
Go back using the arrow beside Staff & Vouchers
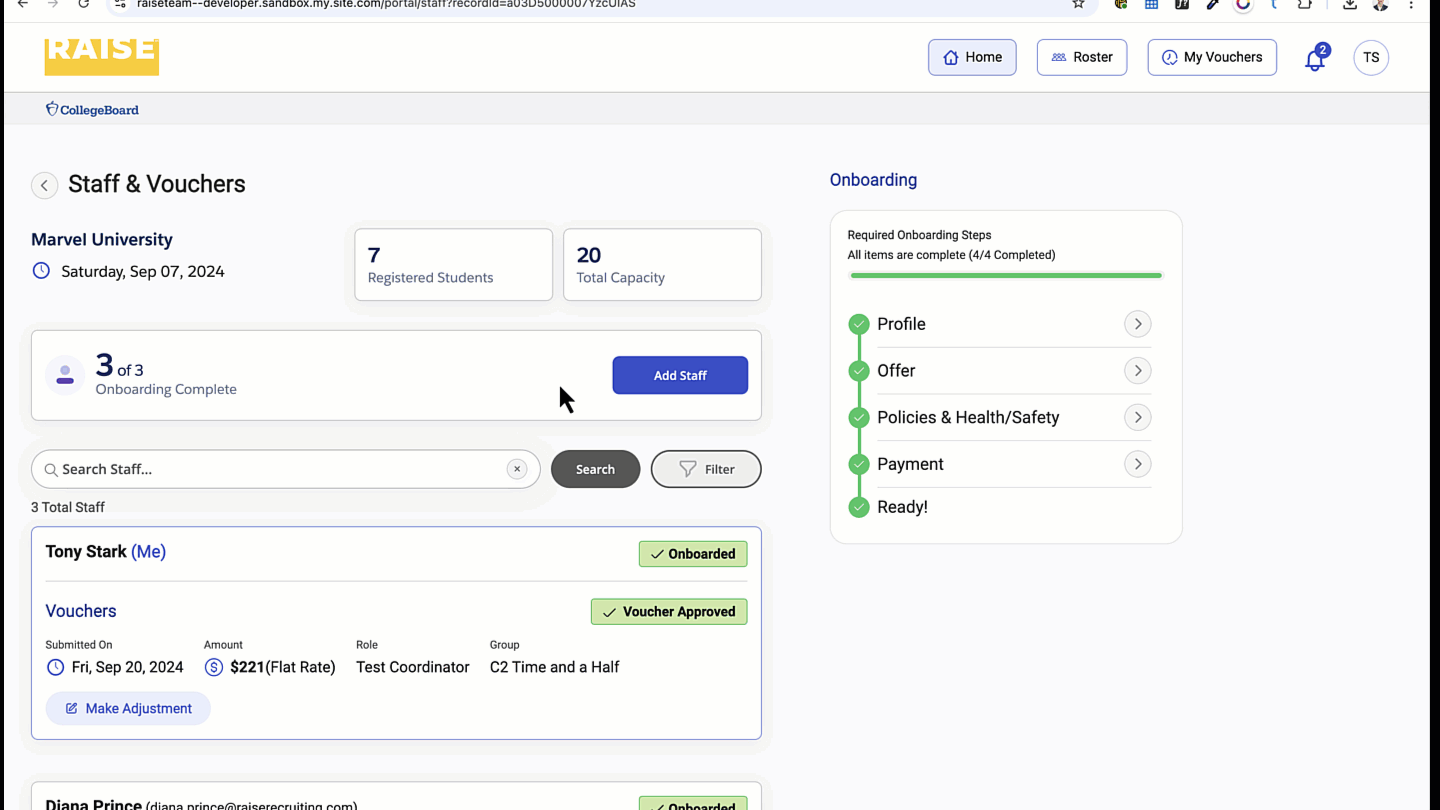[44, 185]
